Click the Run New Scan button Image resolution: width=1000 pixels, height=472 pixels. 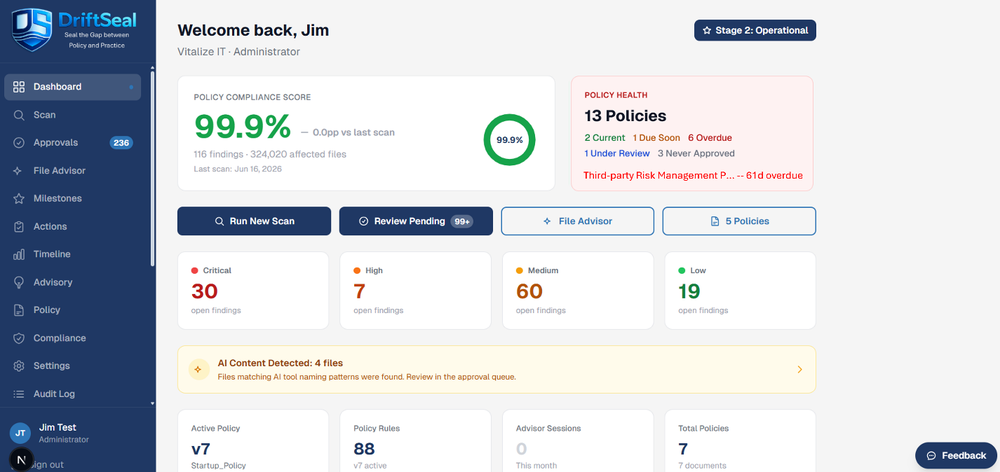(254, 221)
